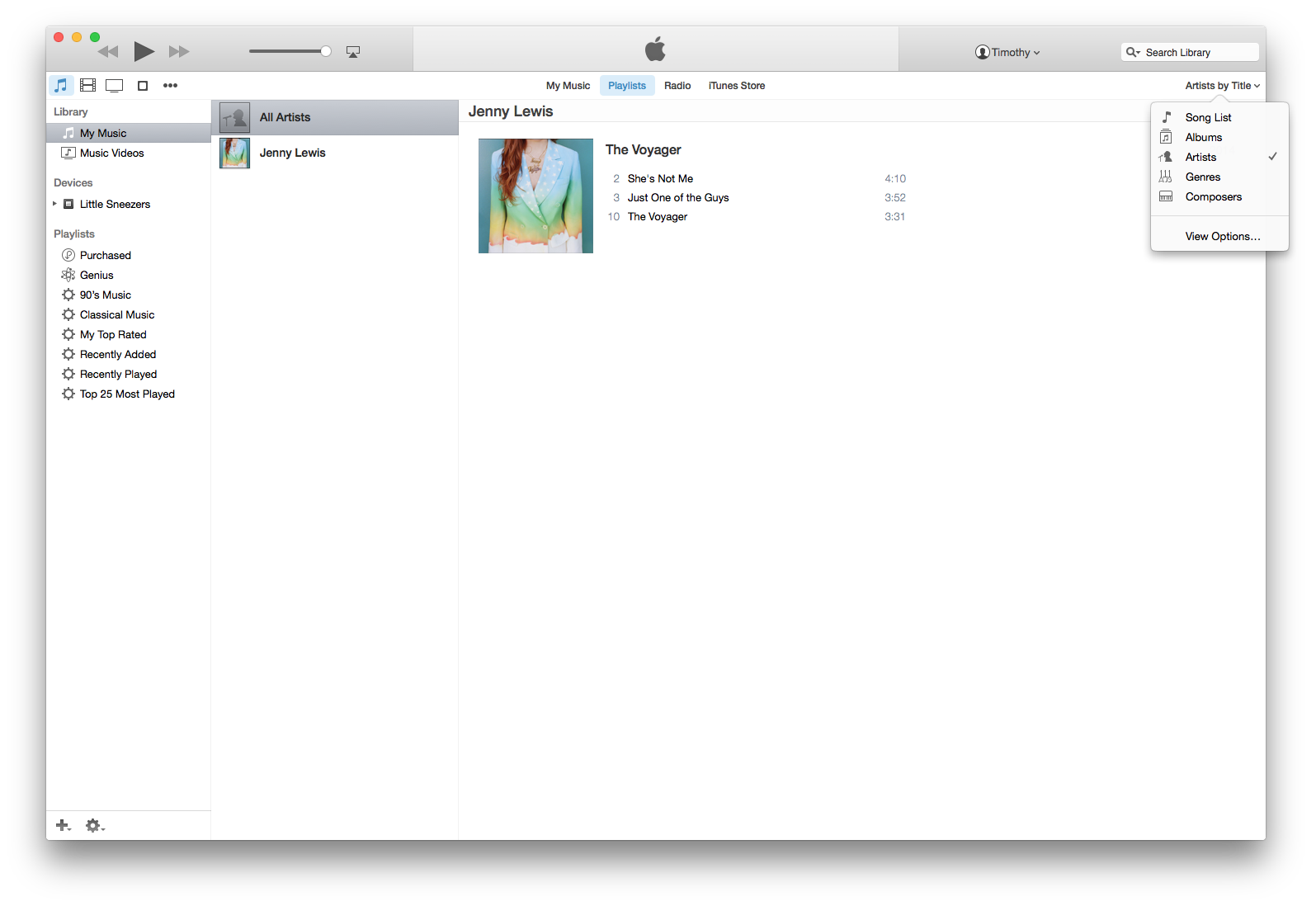Select Music Videos in the sidebar
The image size is (1316, 906).
click(x=129, y=153)
